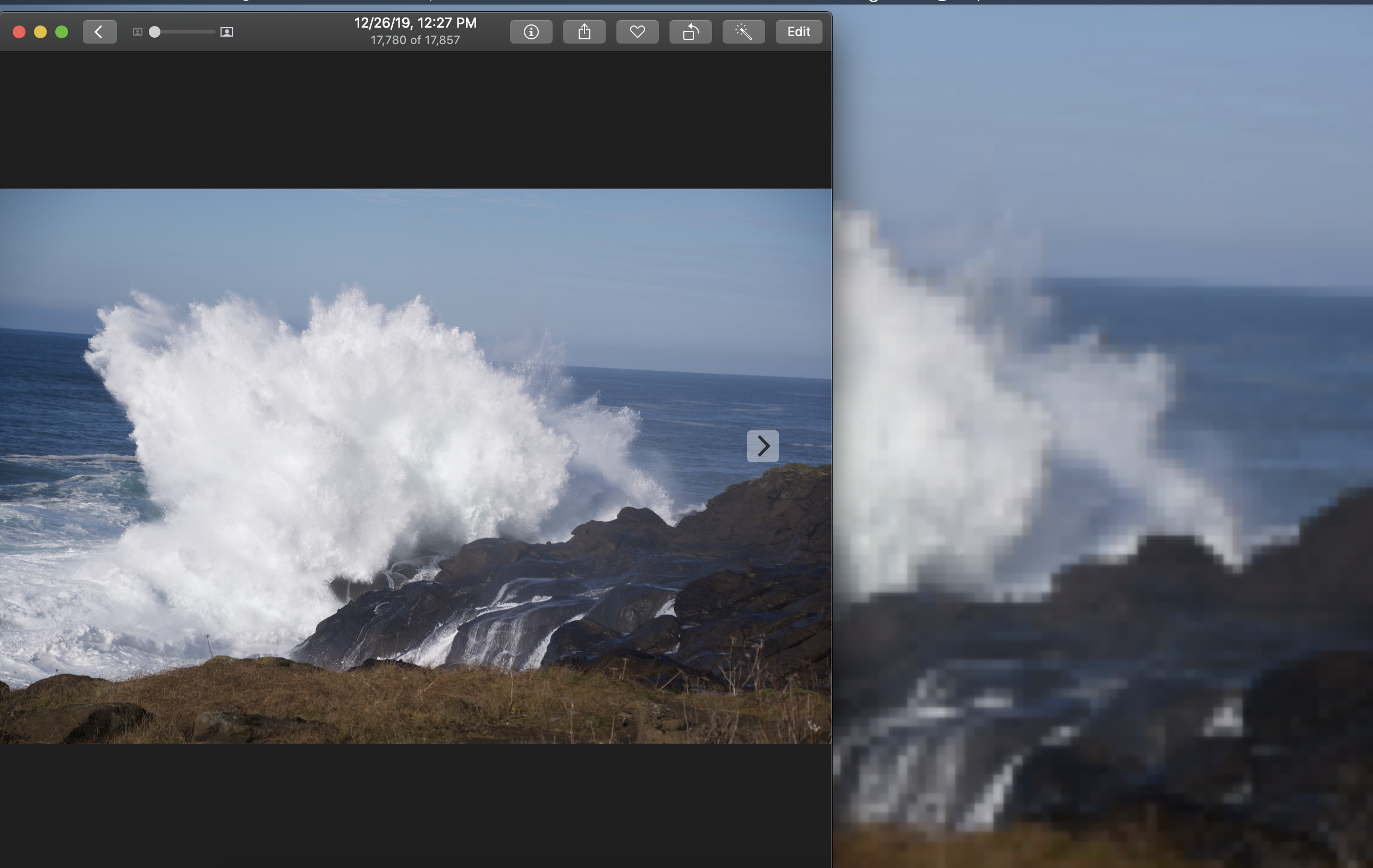The image size is (1373, 868).
Task: Rotate the photo counterclockwise
Action: [690, 32]
